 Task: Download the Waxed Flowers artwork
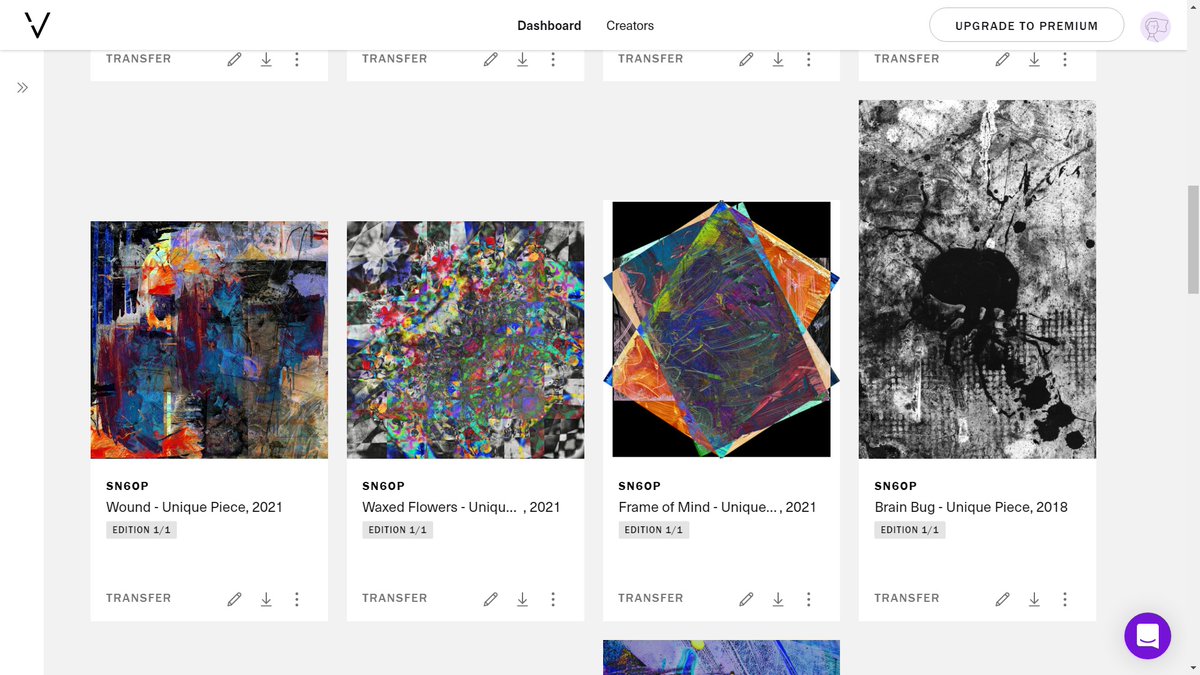pos(522,599)
